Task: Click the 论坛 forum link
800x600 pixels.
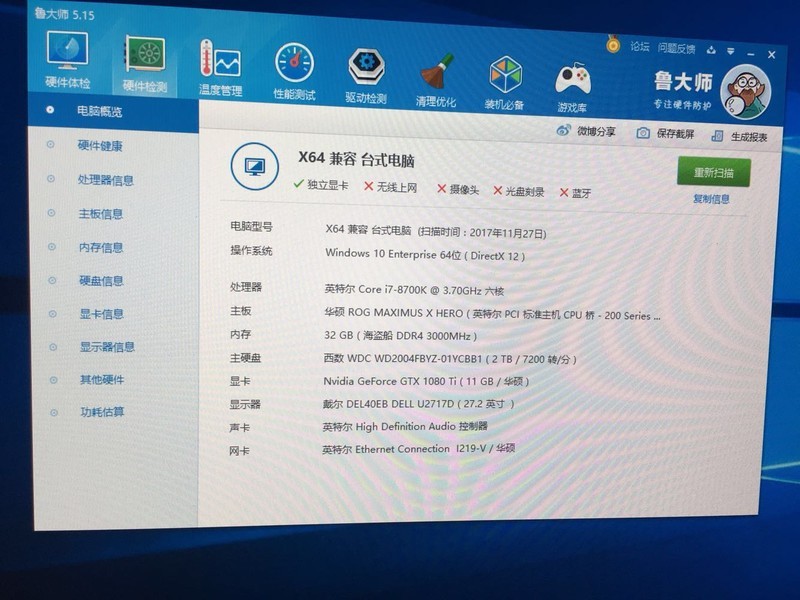Action: coord(639,47)
